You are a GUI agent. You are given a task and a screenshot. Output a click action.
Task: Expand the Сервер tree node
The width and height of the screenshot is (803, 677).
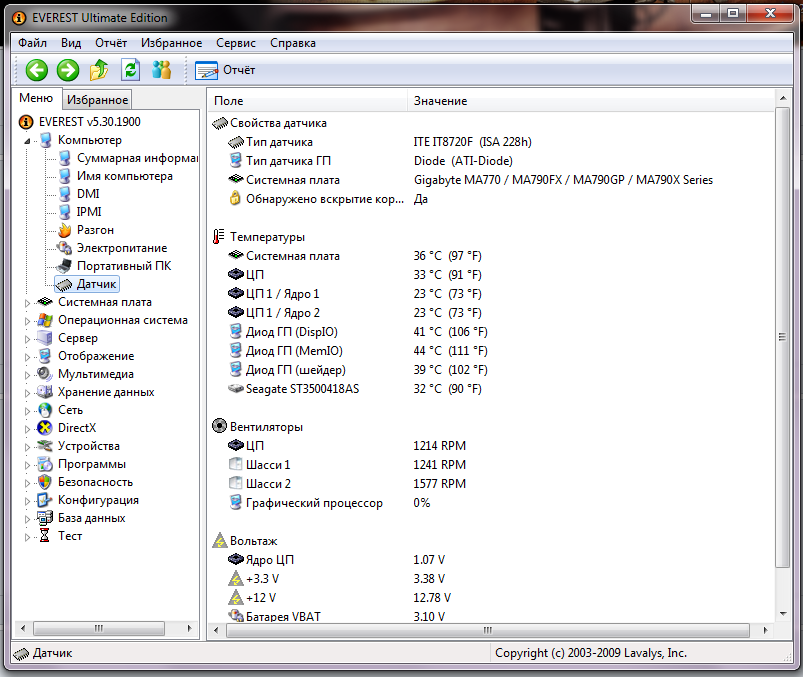27,339
